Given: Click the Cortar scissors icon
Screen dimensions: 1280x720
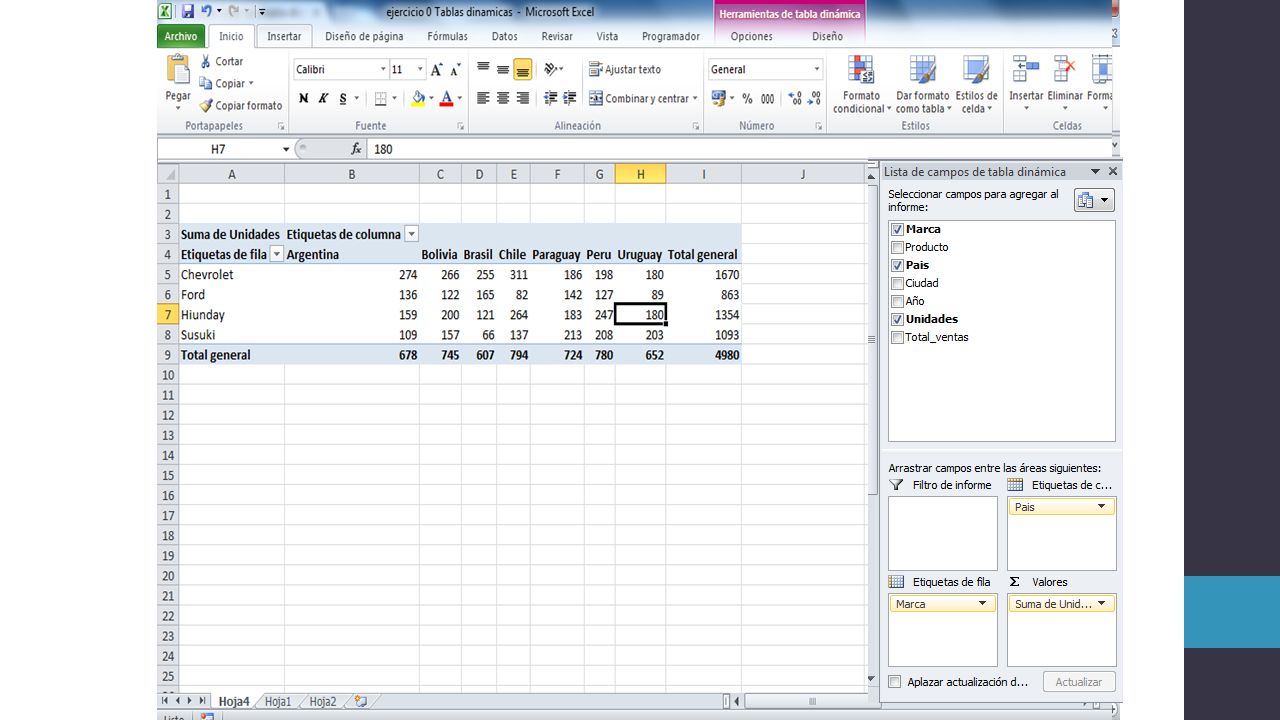Looking at the screenshot, I should pyautogui.click(x=206, y=61).
